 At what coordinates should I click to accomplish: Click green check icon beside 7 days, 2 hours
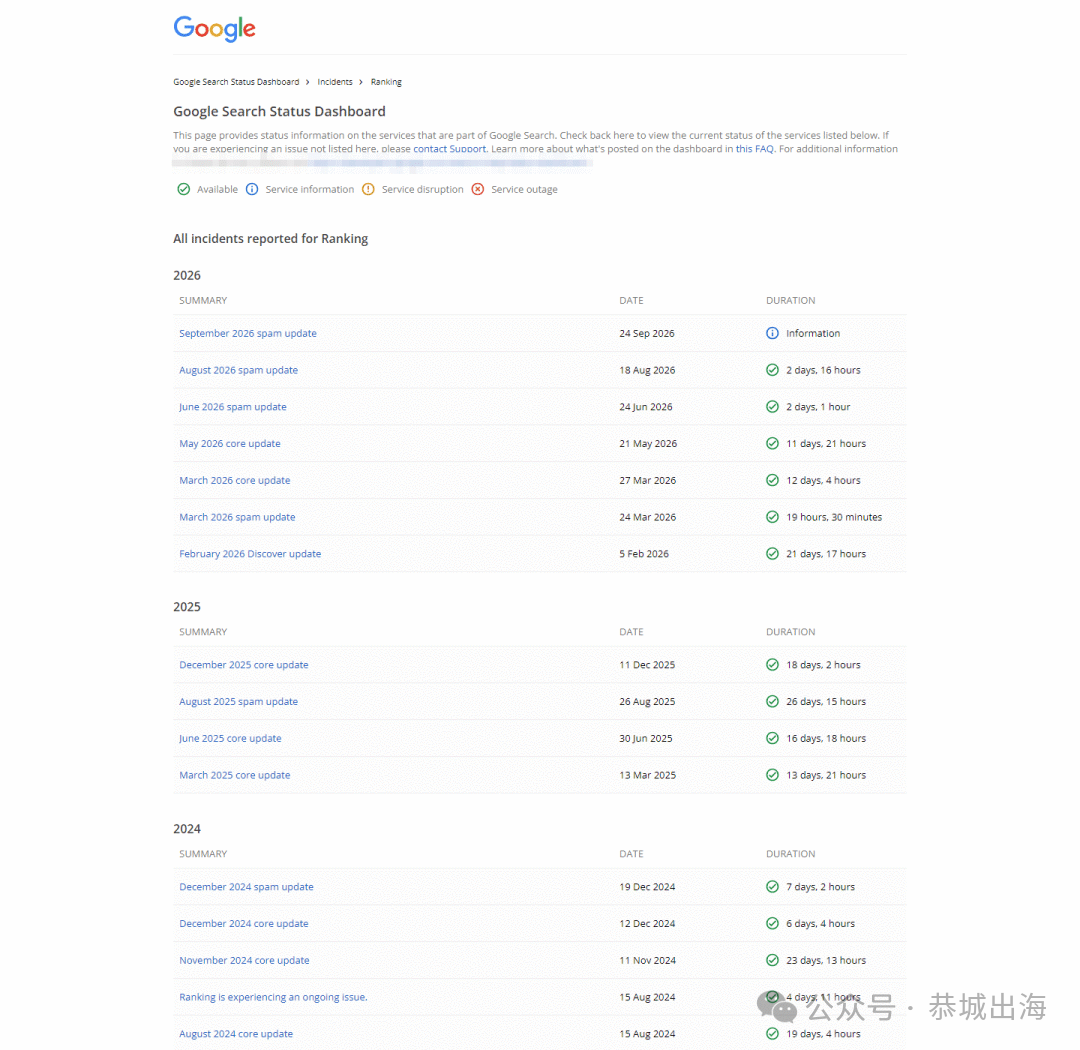pyautogui.click(x=773, y=887)
